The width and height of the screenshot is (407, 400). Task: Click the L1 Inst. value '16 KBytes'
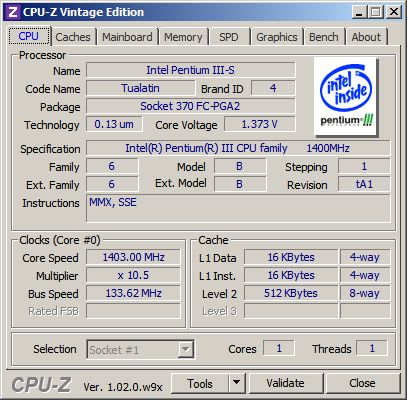click(x=291, y=275)
